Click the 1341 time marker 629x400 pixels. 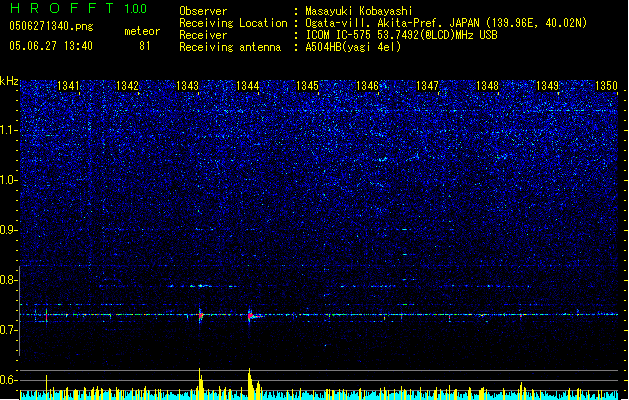point(68,86)
